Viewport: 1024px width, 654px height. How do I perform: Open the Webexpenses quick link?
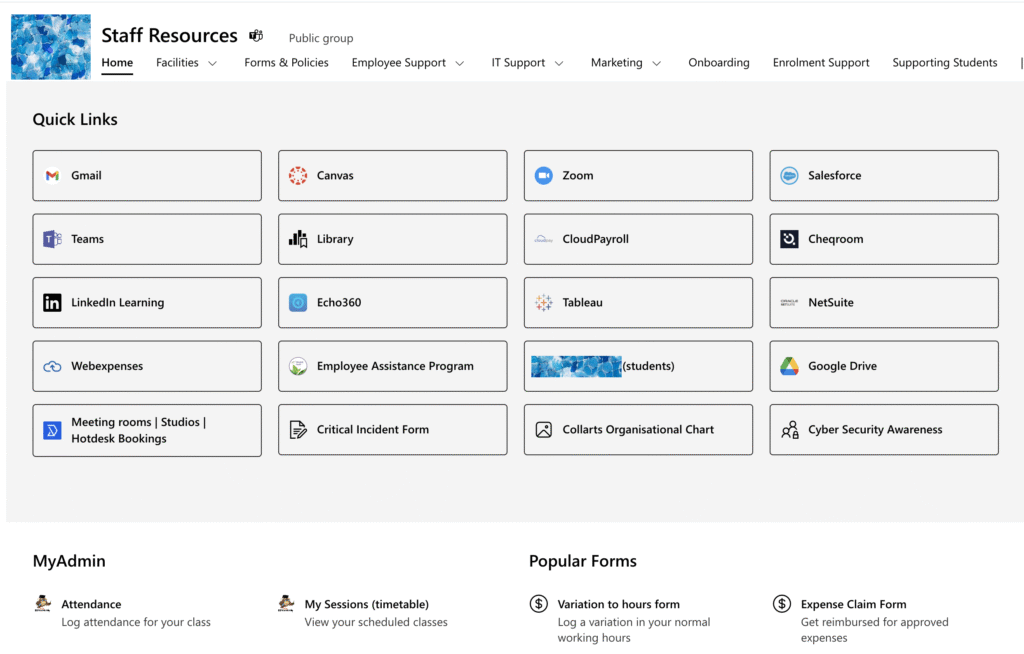click(147, 366)
